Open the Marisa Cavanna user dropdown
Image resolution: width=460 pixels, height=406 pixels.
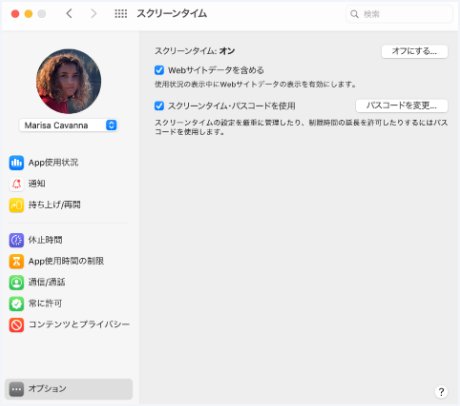pos(68,125)
